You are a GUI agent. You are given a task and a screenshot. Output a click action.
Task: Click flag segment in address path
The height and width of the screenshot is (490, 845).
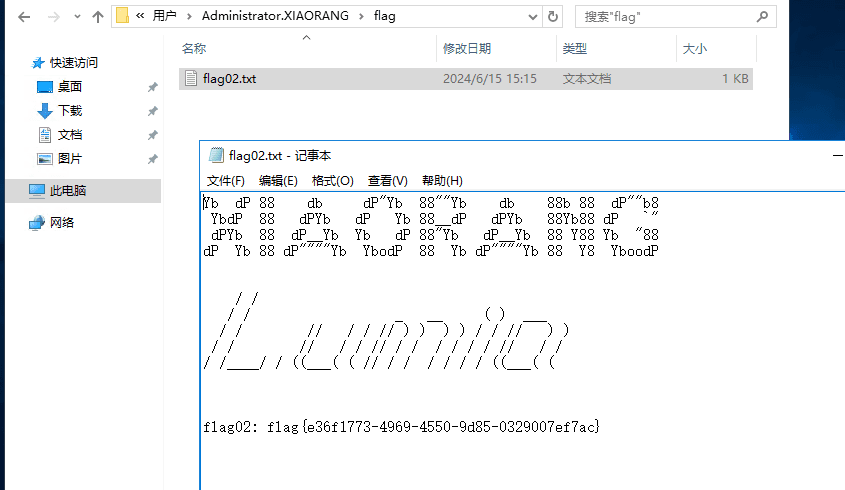coord(385,16)
